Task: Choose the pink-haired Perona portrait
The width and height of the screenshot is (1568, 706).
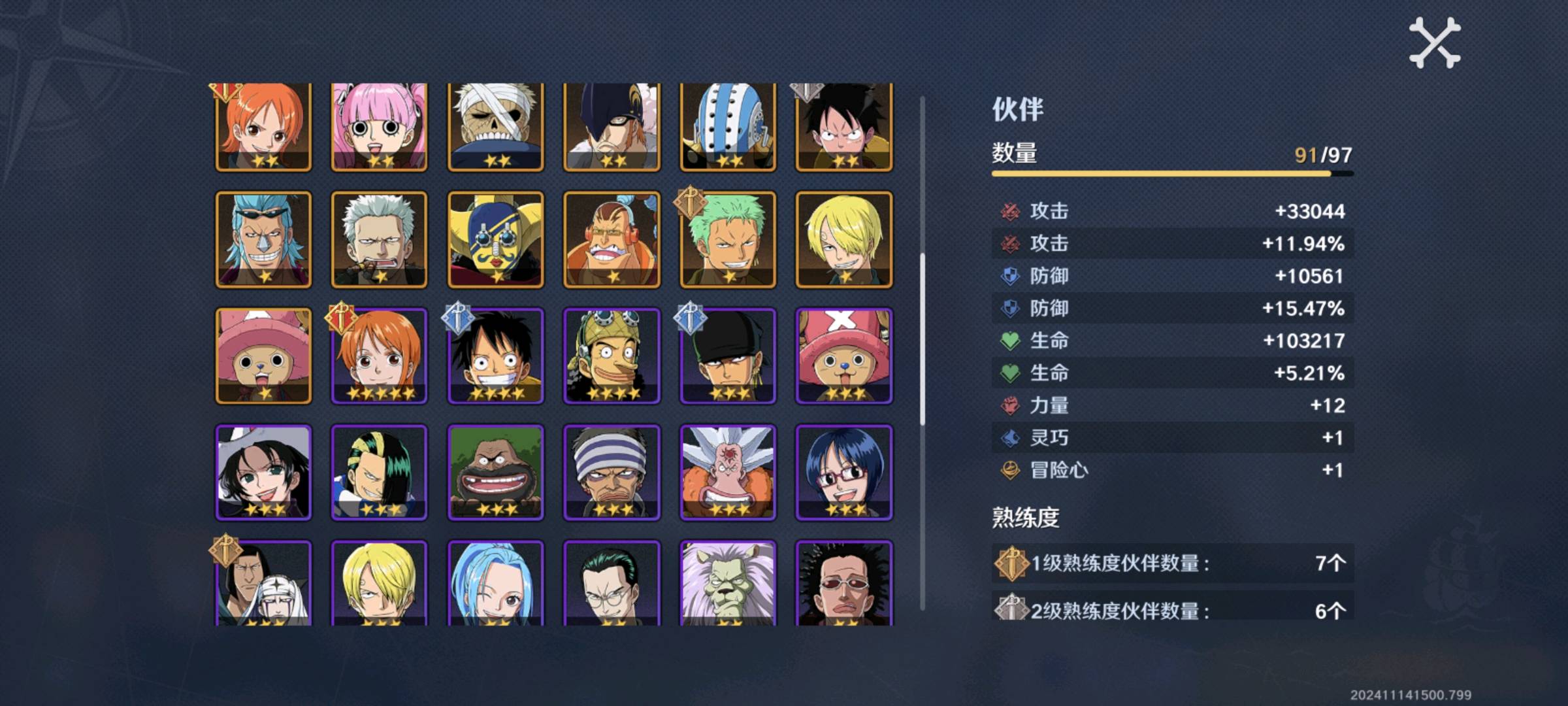Action: tap(380, 127)
